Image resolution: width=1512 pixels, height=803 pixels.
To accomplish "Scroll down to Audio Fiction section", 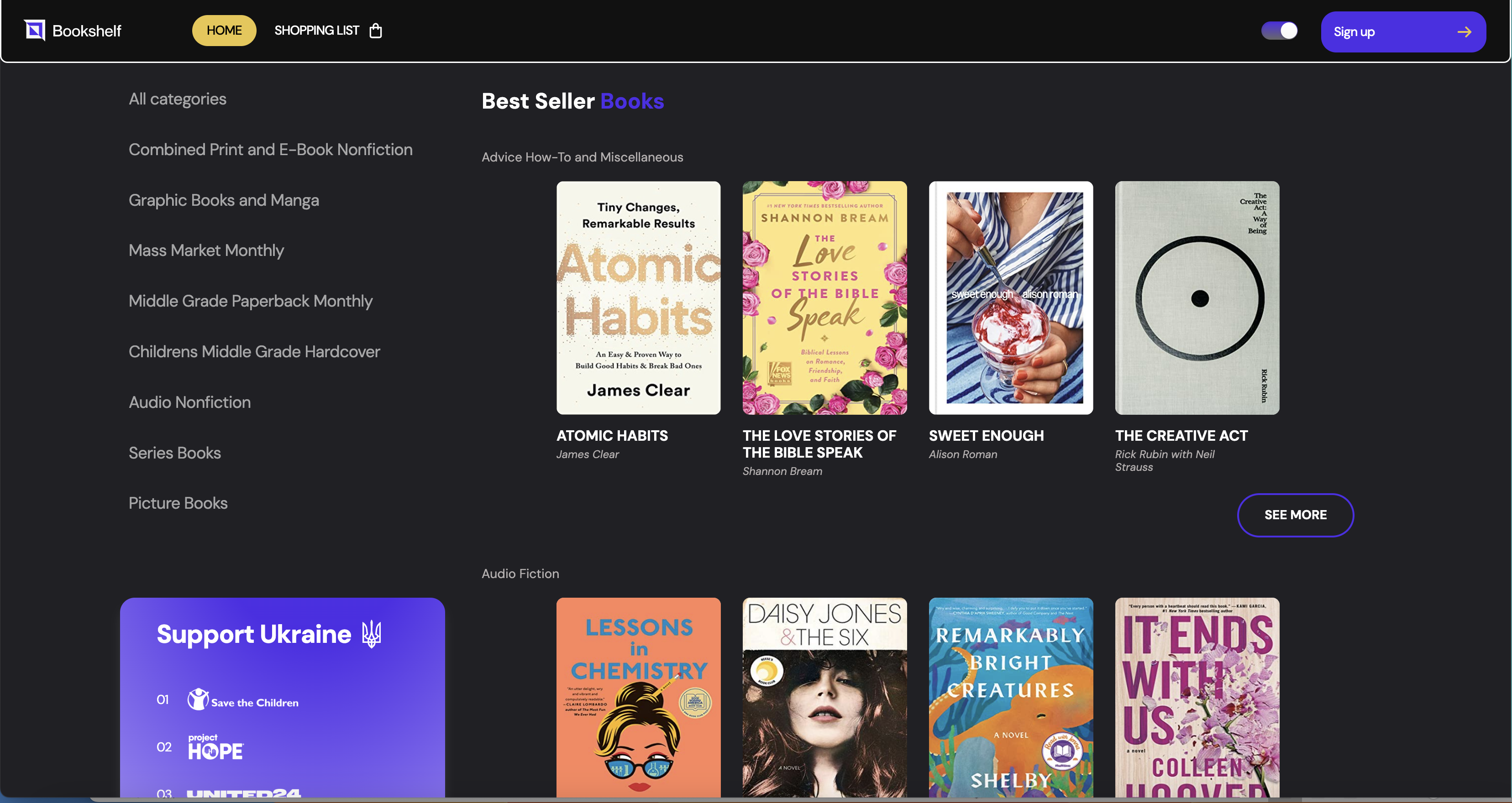I will tap(520, 574).
